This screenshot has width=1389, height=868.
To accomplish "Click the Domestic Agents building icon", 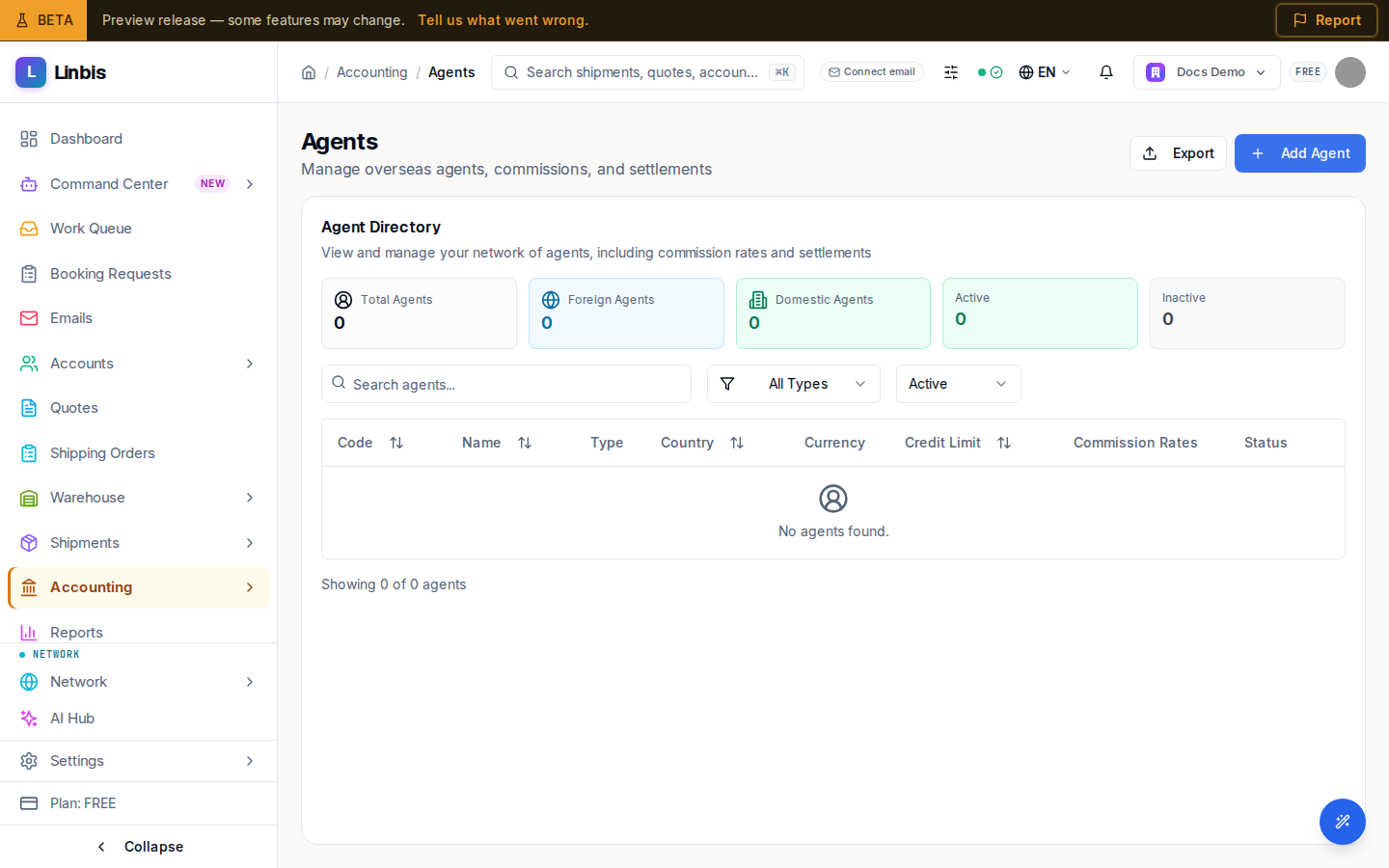I will click(758, 300).
